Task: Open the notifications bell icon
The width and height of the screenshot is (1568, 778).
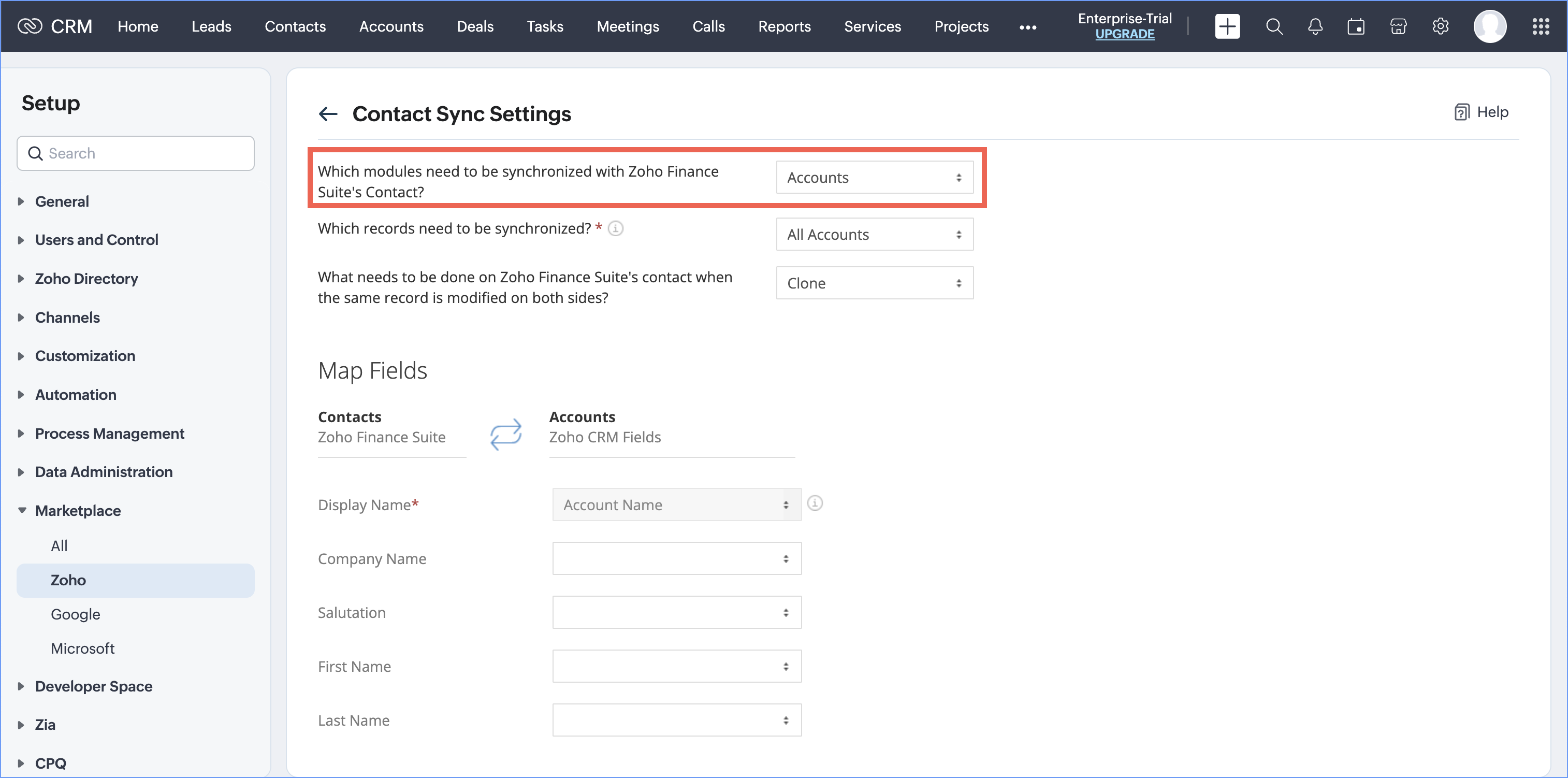Action: (x=1315, y=27)
